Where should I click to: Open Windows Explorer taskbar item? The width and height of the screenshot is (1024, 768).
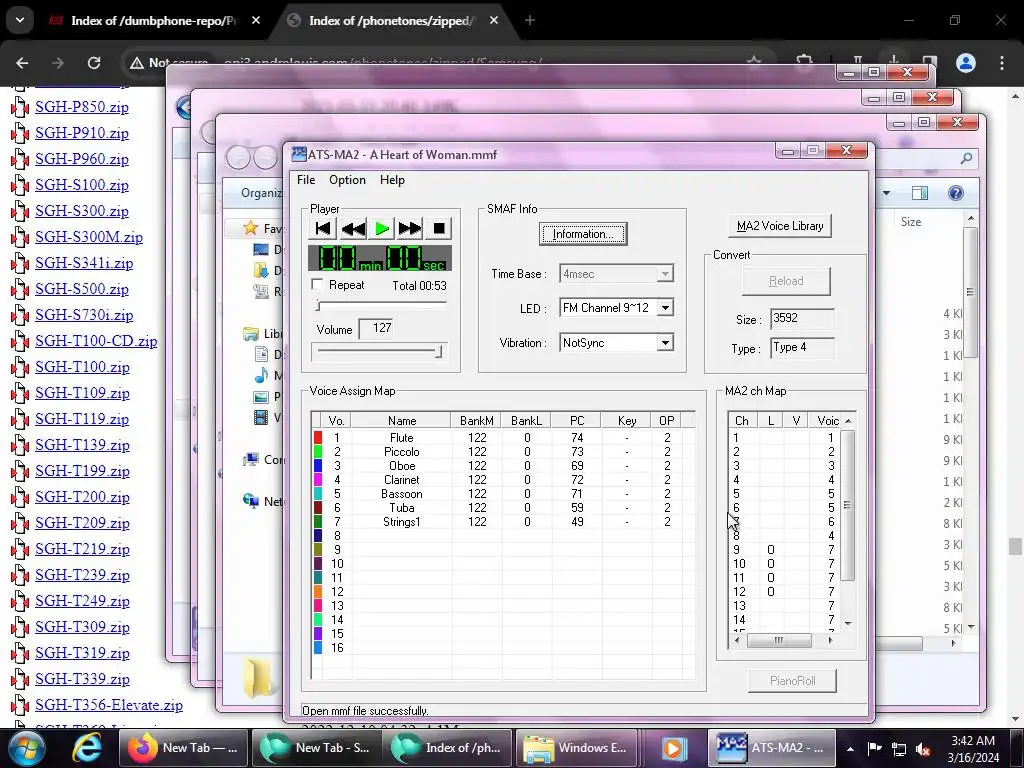pyautogui.click(x=577, y=748)
